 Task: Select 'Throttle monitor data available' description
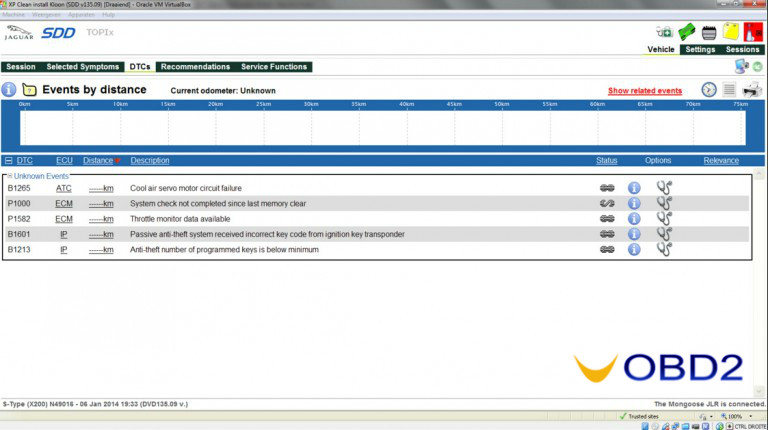pos(180,219)
